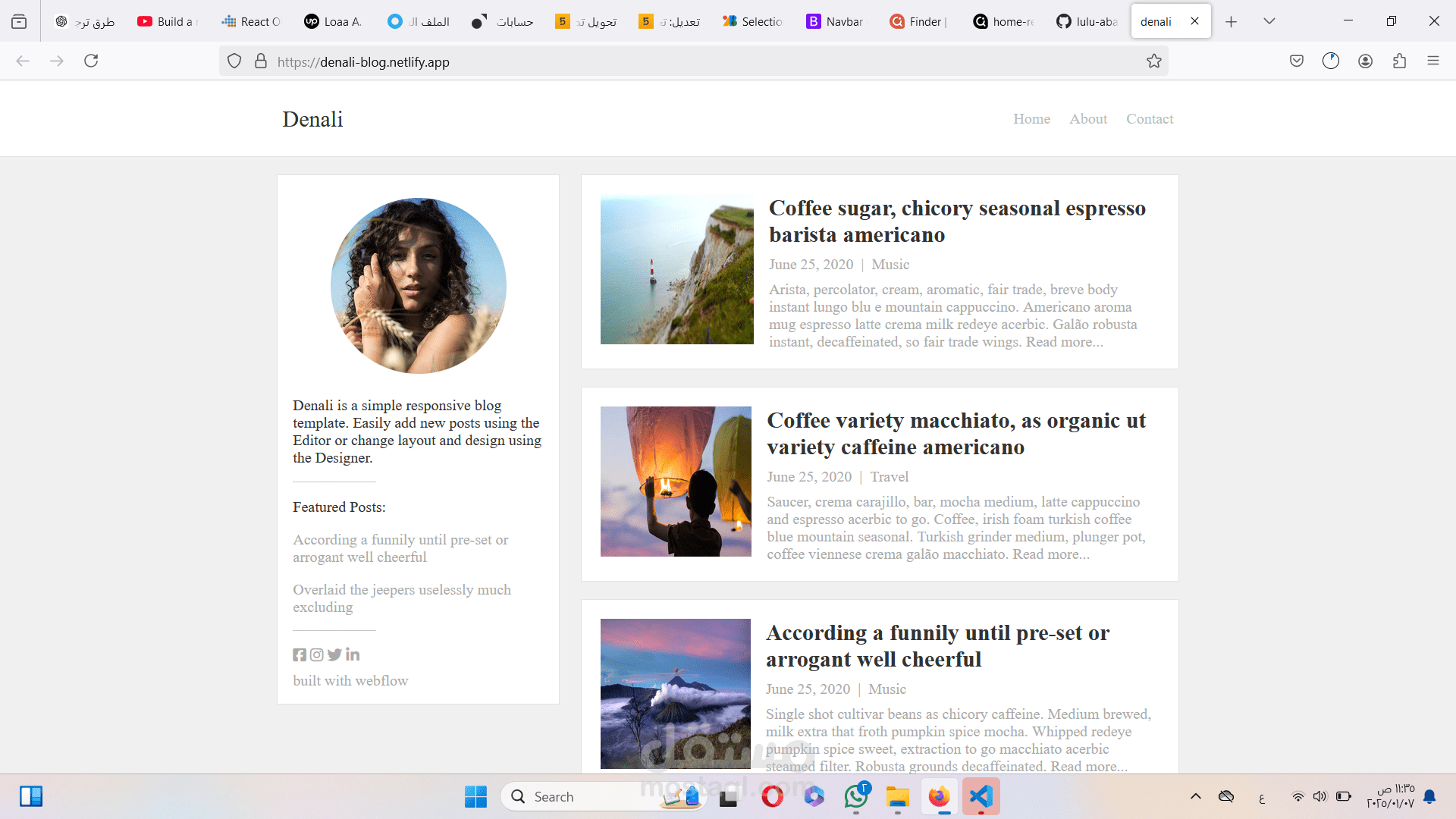Switch to the 'Finder' tab
Viewport: 1456px width, 819px height.
[x=918, y=21]
